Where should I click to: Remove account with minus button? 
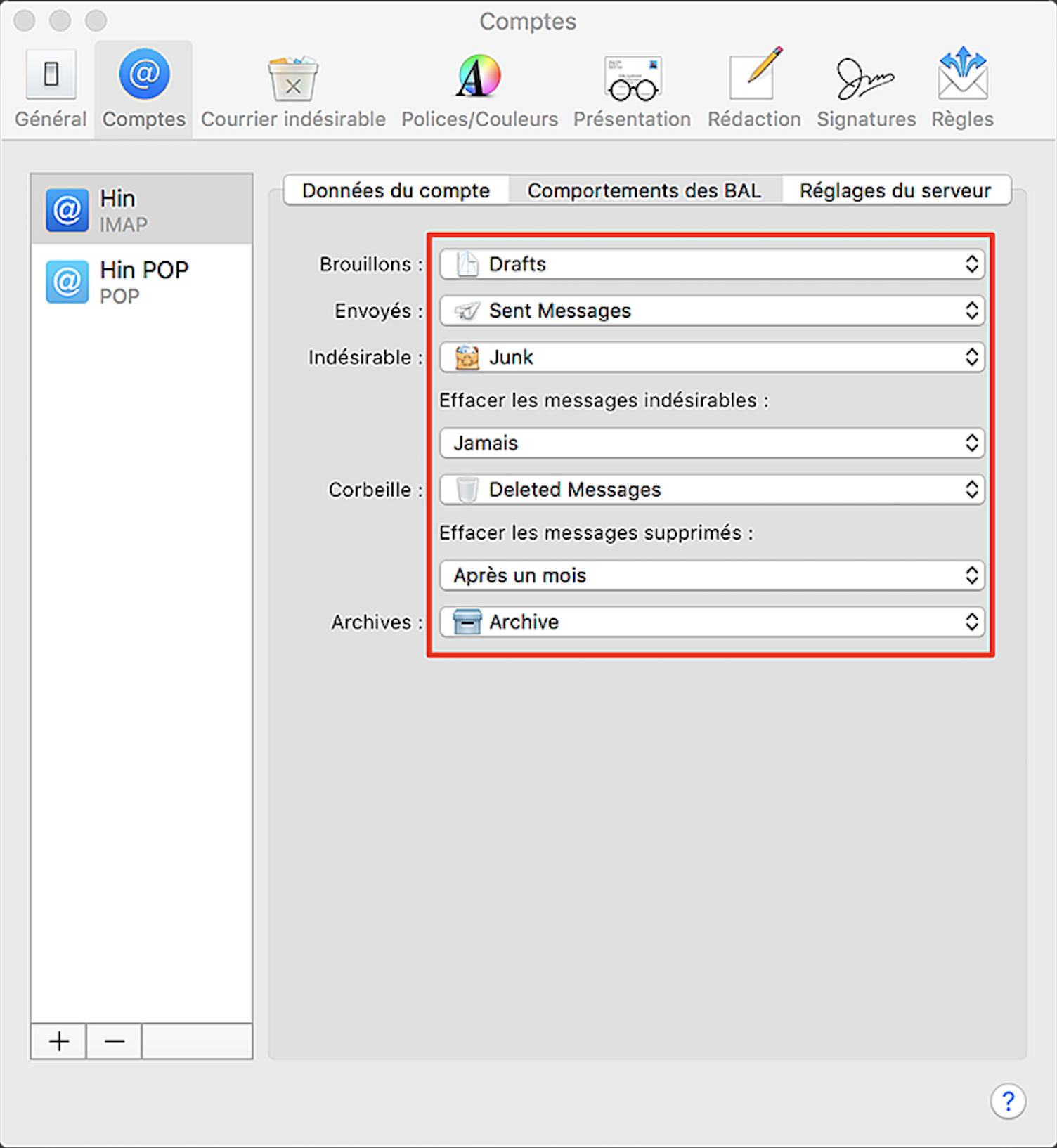point(114,1041)
